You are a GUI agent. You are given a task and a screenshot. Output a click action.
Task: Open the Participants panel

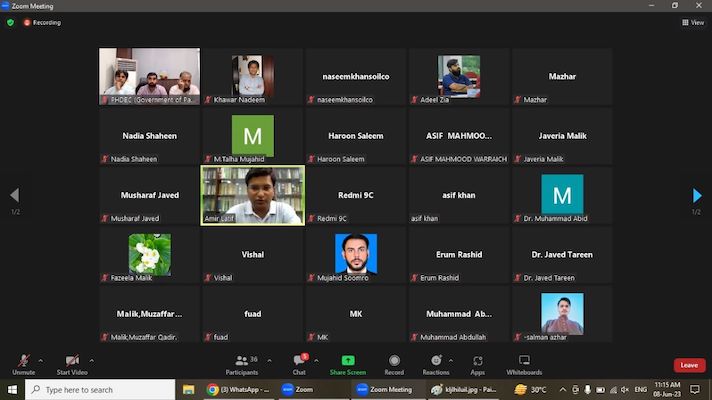pos(242,362)
